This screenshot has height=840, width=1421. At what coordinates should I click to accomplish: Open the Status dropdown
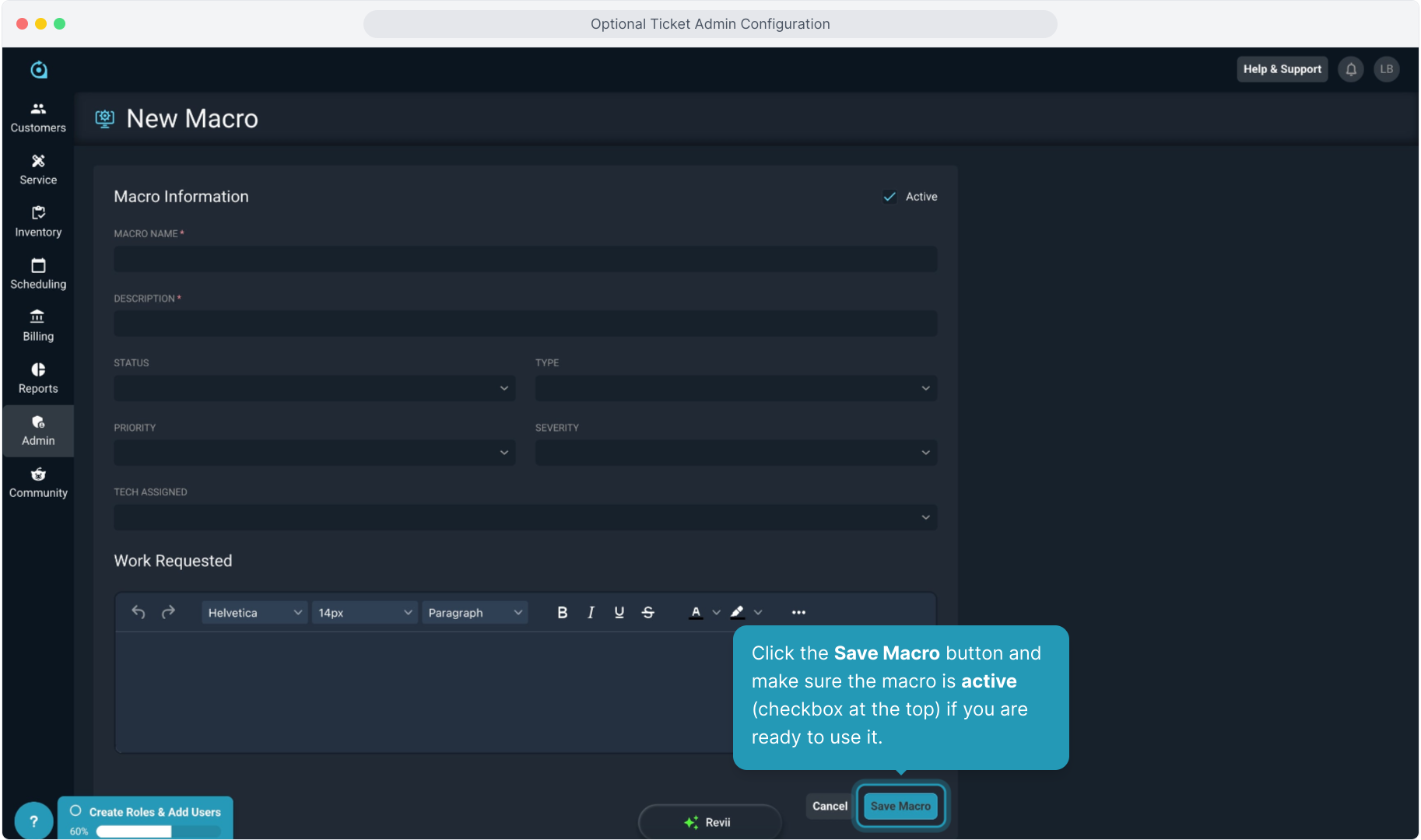[x=314, y=388]
